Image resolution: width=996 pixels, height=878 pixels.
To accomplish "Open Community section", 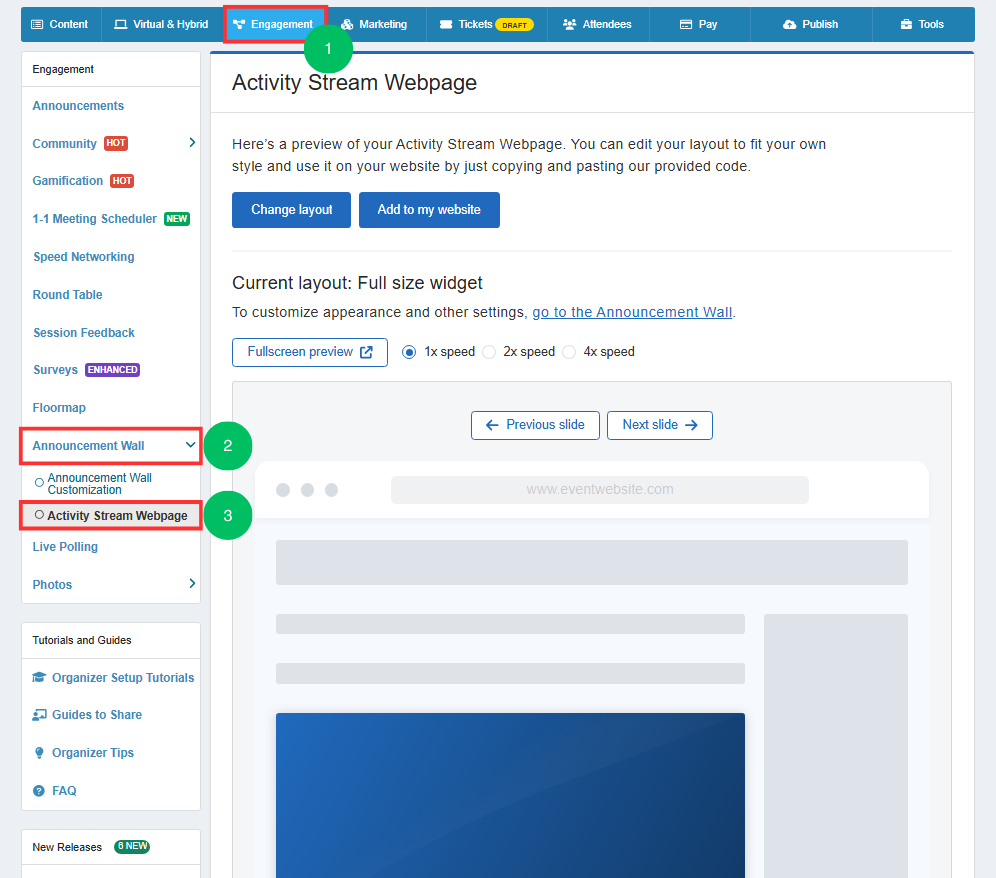I will click(64, 144).
